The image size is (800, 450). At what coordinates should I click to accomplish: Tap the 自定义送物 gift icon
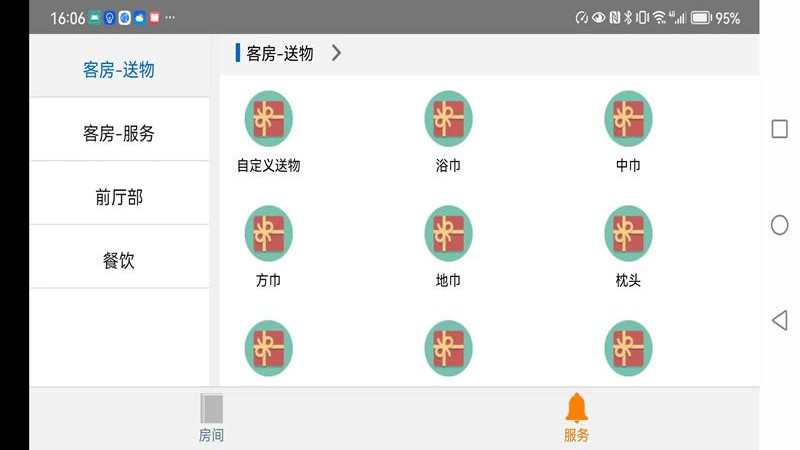(268, 118)
